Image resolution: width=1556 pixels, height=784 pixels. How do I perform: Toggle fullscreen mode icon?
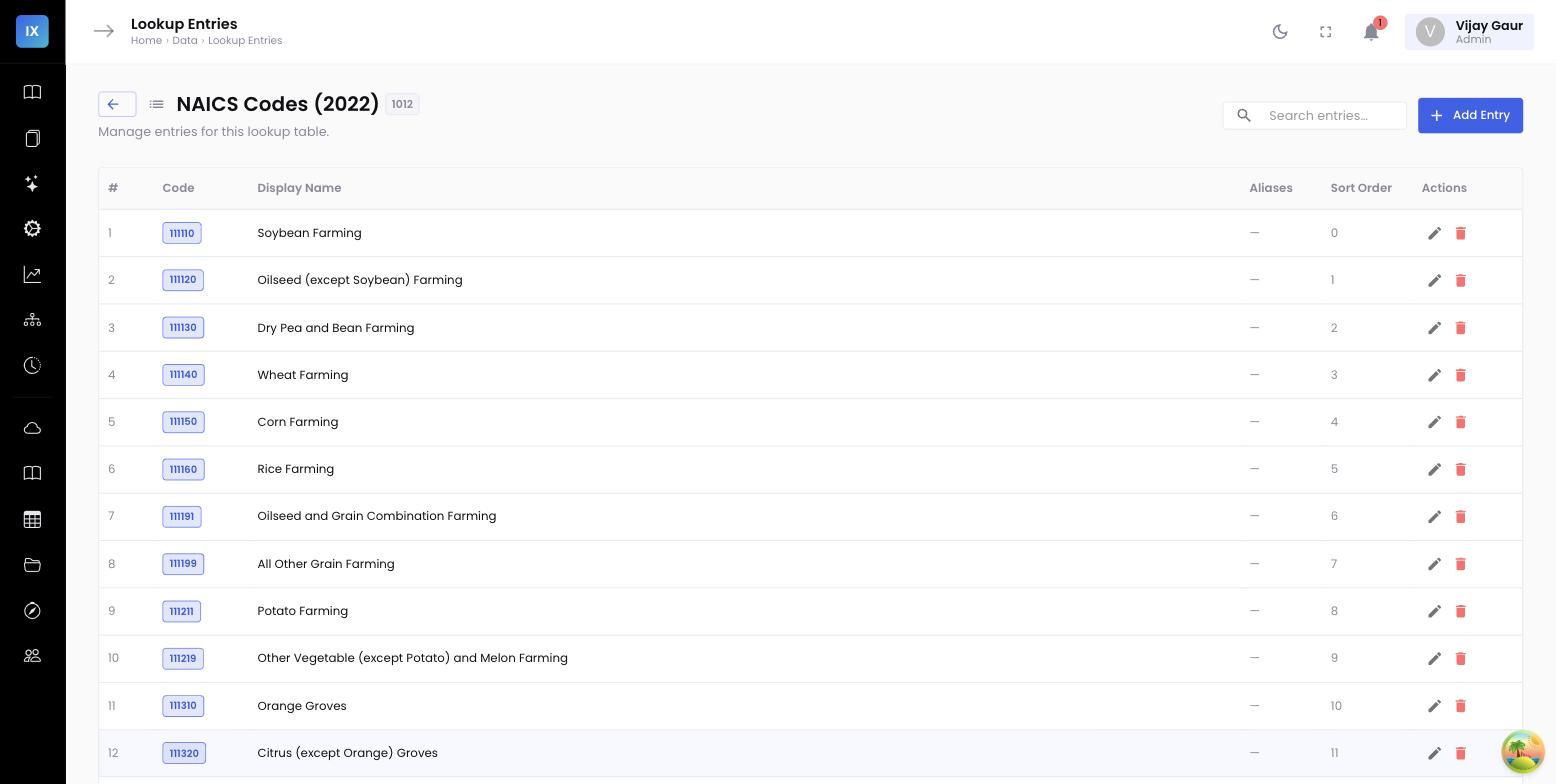(x=1326, y=31)
